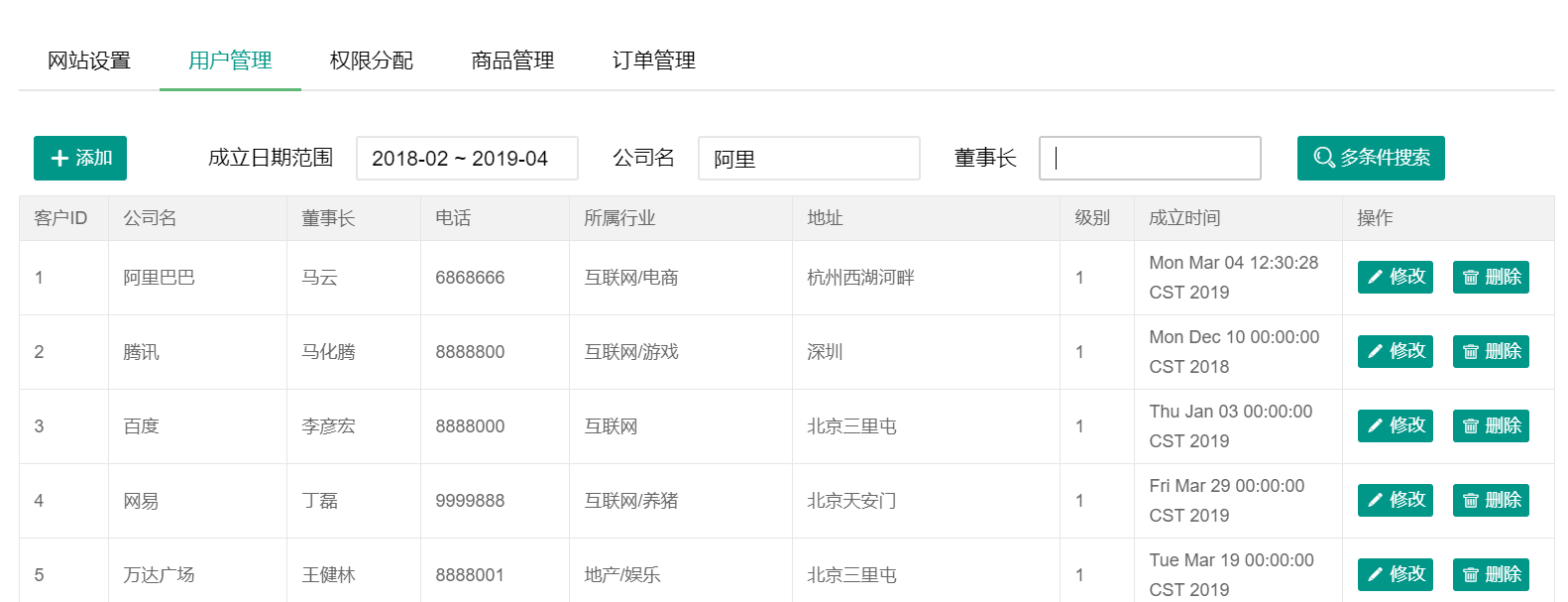The height and width of the screenshot is (602, 1568).
Task: Click 修改 for 万达广场
Action: [1396, 574]
